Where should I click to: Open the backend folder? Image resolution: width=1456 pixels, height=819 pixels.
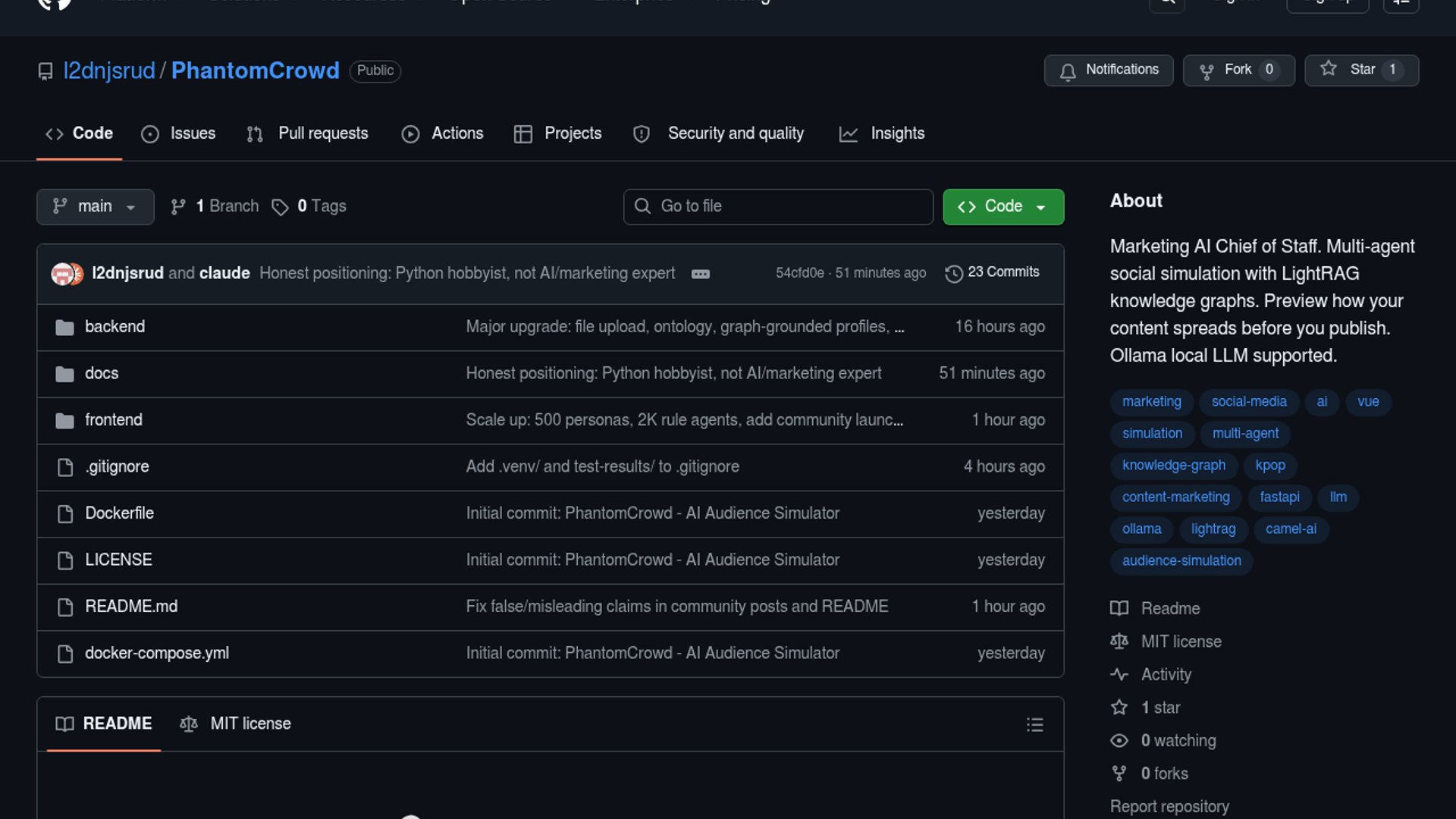click(115, 327)
